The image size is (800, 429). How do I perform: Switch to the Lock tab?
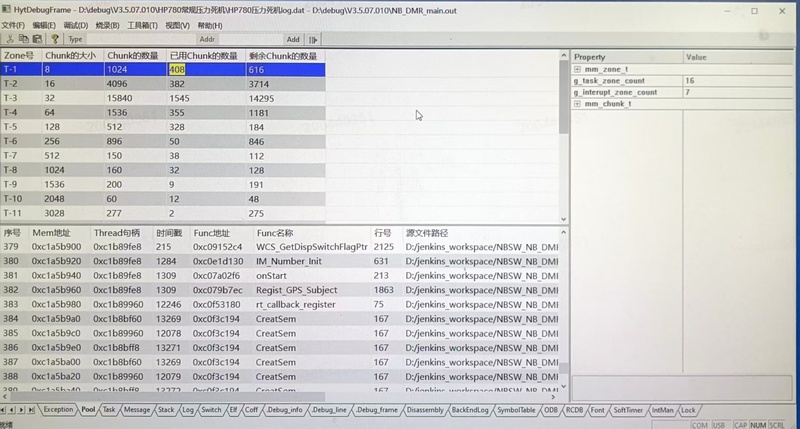click(688, 410)
